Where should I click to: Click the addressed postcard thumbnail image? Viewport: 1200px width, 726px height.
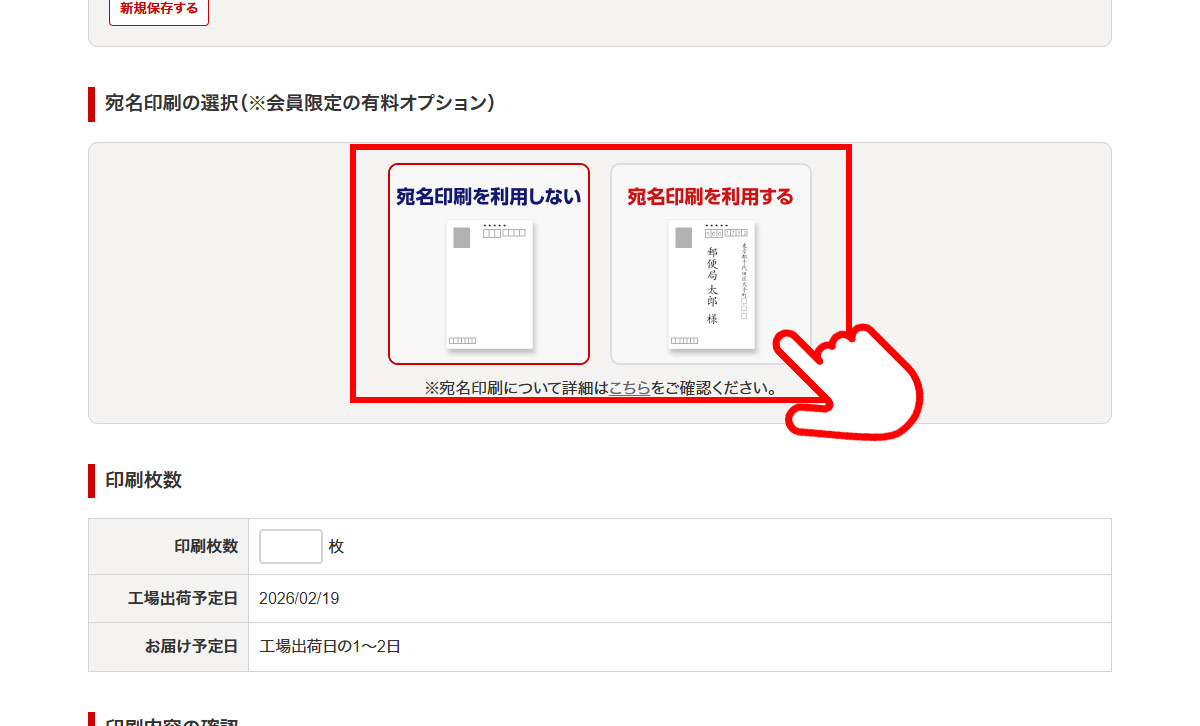click(x=711, y=285)
